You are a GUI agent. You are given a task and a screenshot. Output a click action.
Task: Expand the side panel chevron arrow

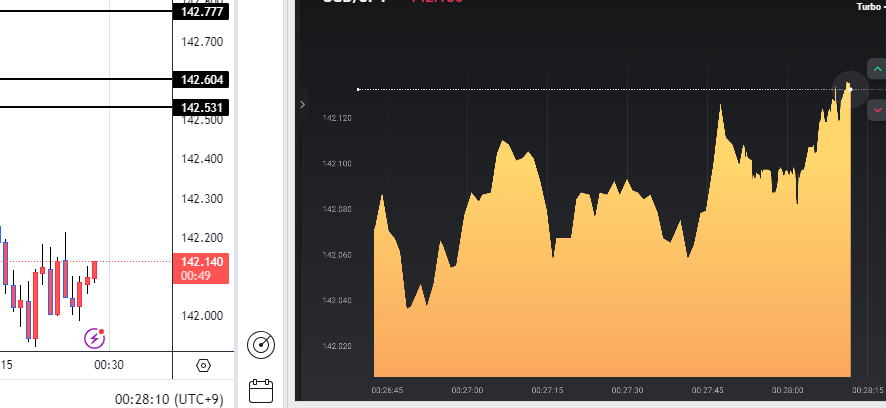point(303,104)
